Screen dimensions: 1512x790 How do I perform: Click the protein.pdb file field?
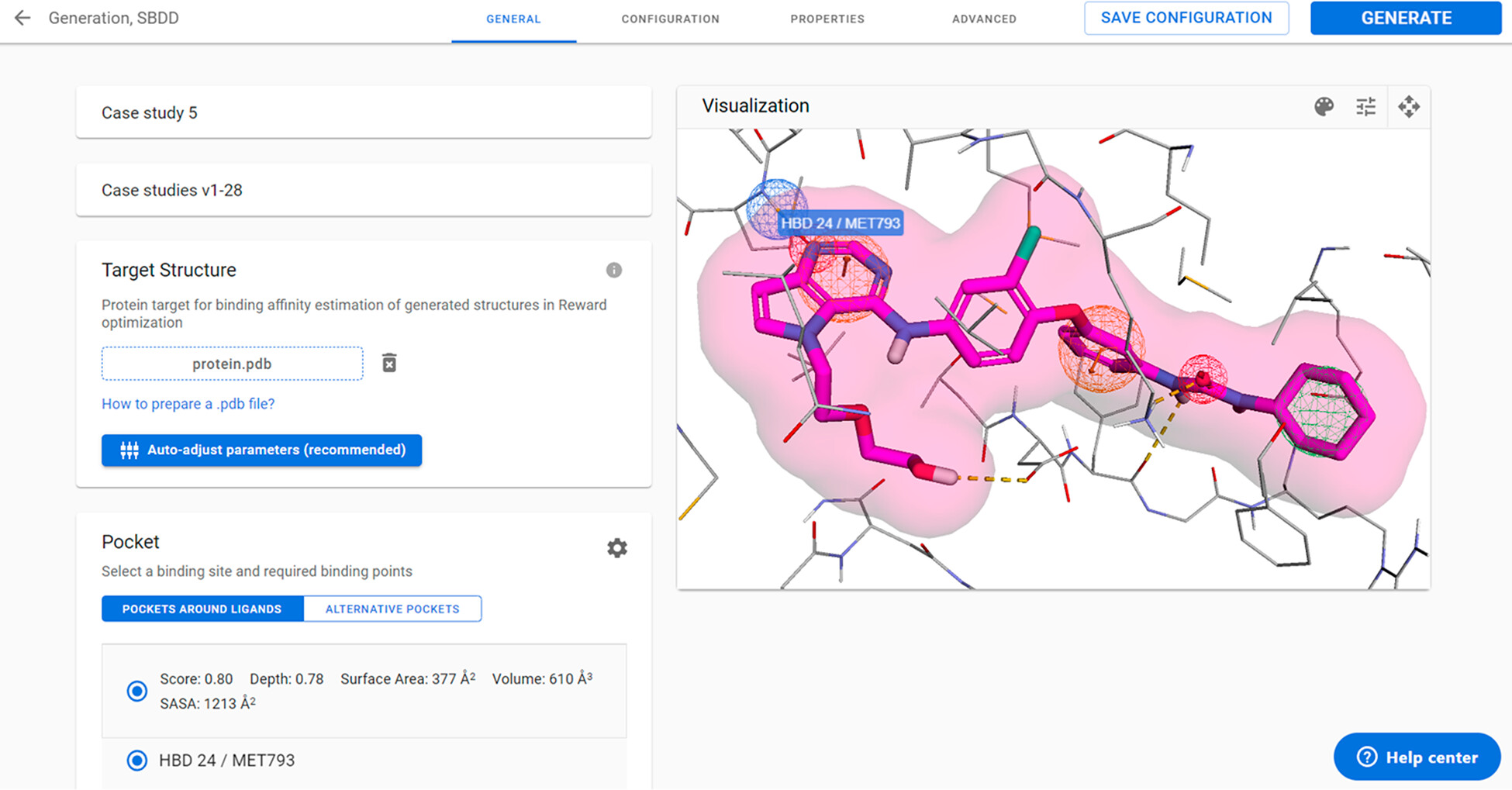coord(232,364)
